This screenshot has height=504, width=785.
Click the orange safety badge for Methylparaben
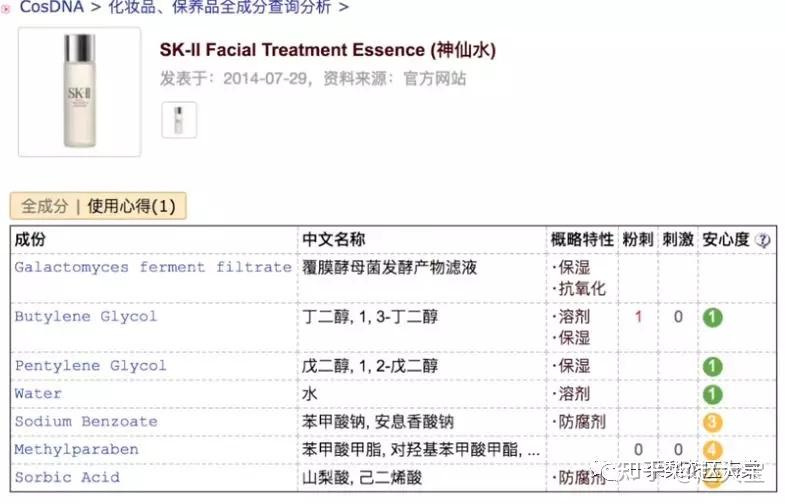point(712,450)
